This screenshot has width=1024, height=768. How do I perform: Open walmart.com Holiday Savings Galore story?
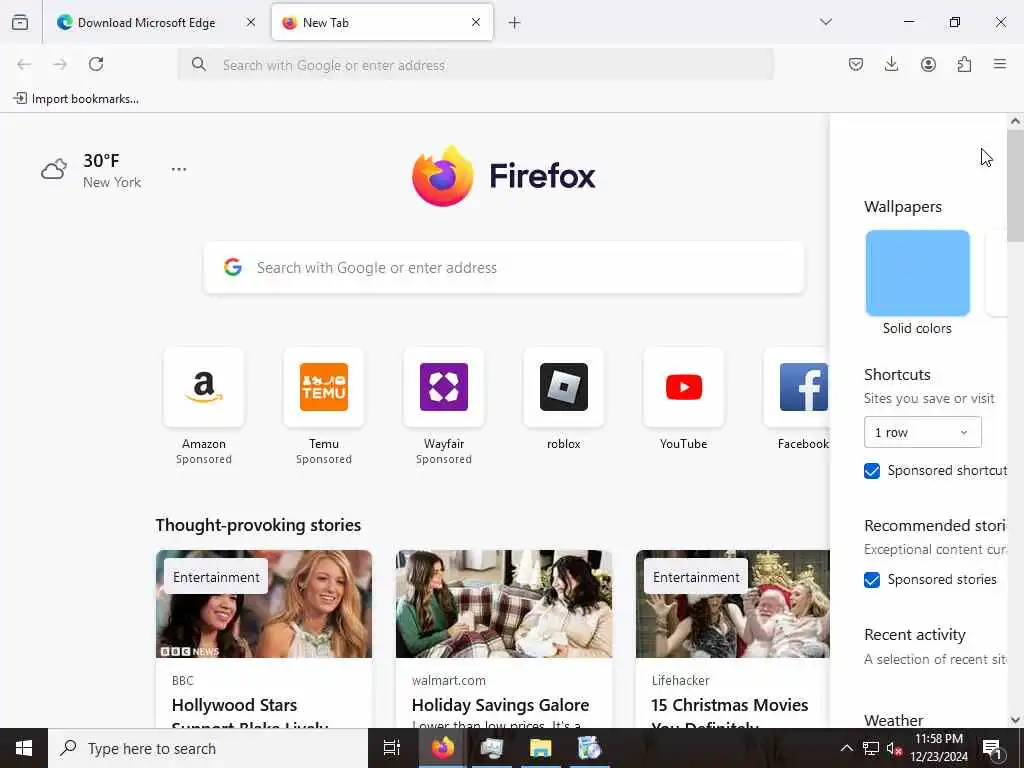pos(504,639)
